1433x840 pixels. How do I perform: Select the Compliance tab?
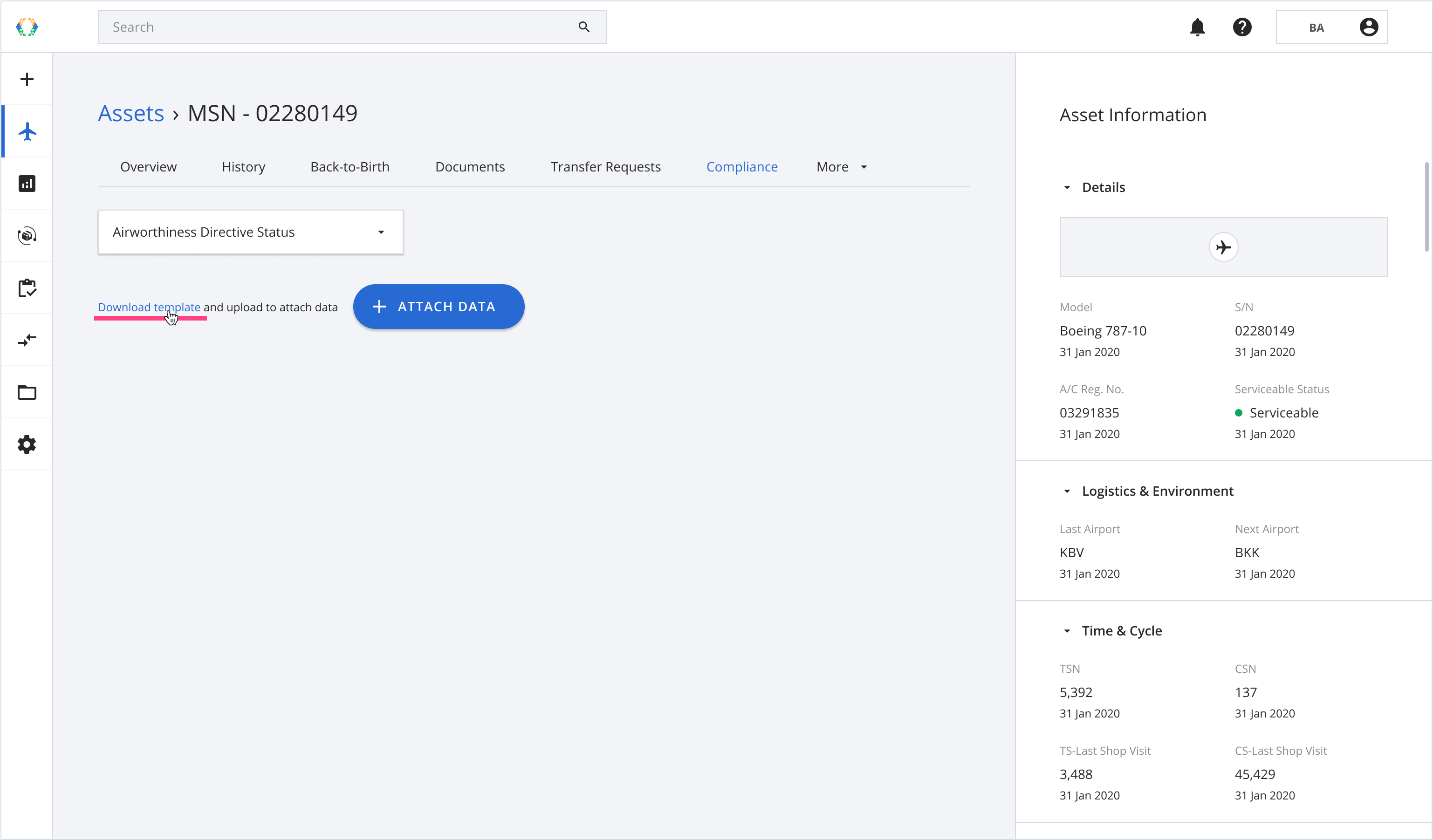pos(741,166)
